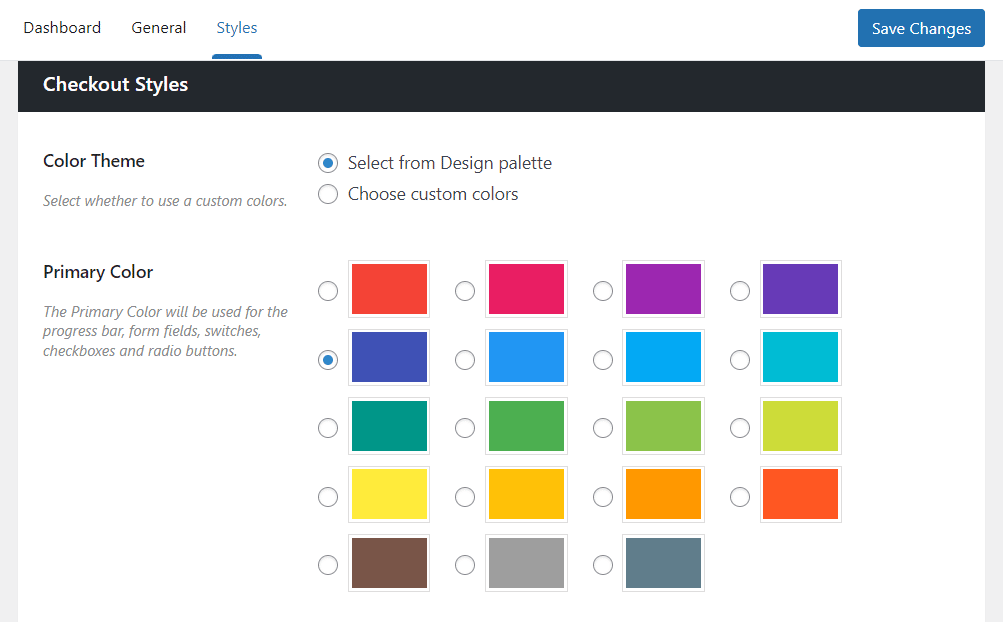This screenshot has height=622, width=1003.
Task: Select the teal color radio button
Action: [328, 428]
